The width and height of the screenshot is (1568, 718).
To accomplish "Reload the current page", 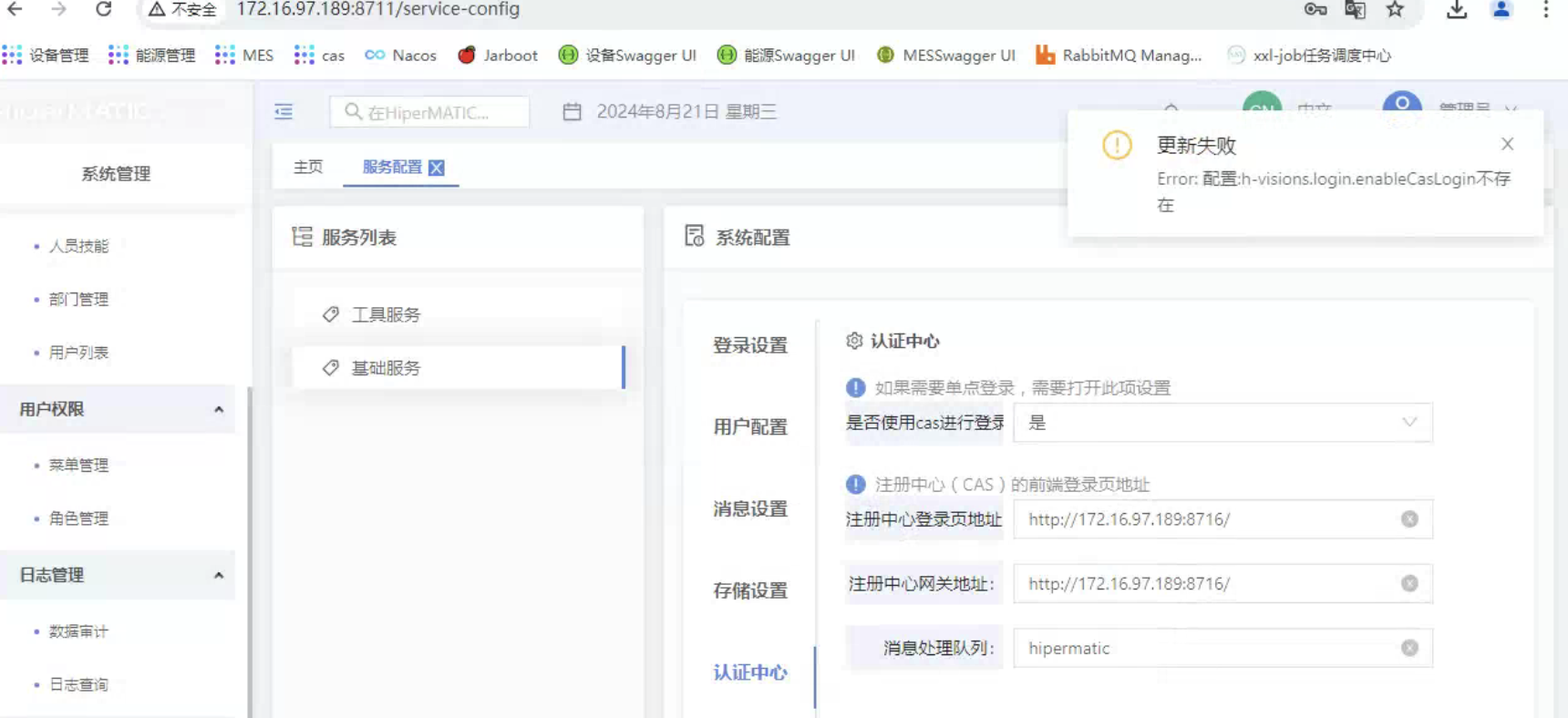I will click(x=103, y=9).
